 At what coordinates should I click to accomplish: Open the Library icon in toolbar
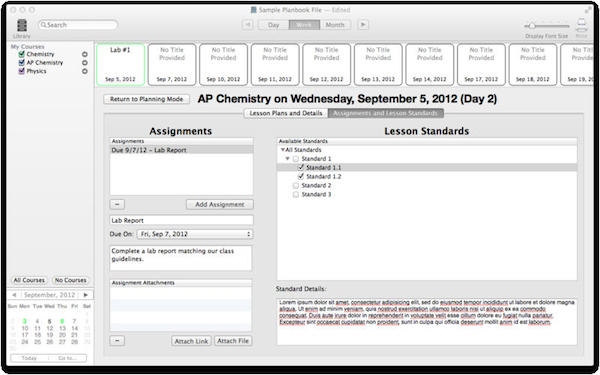tap(22, 25)
